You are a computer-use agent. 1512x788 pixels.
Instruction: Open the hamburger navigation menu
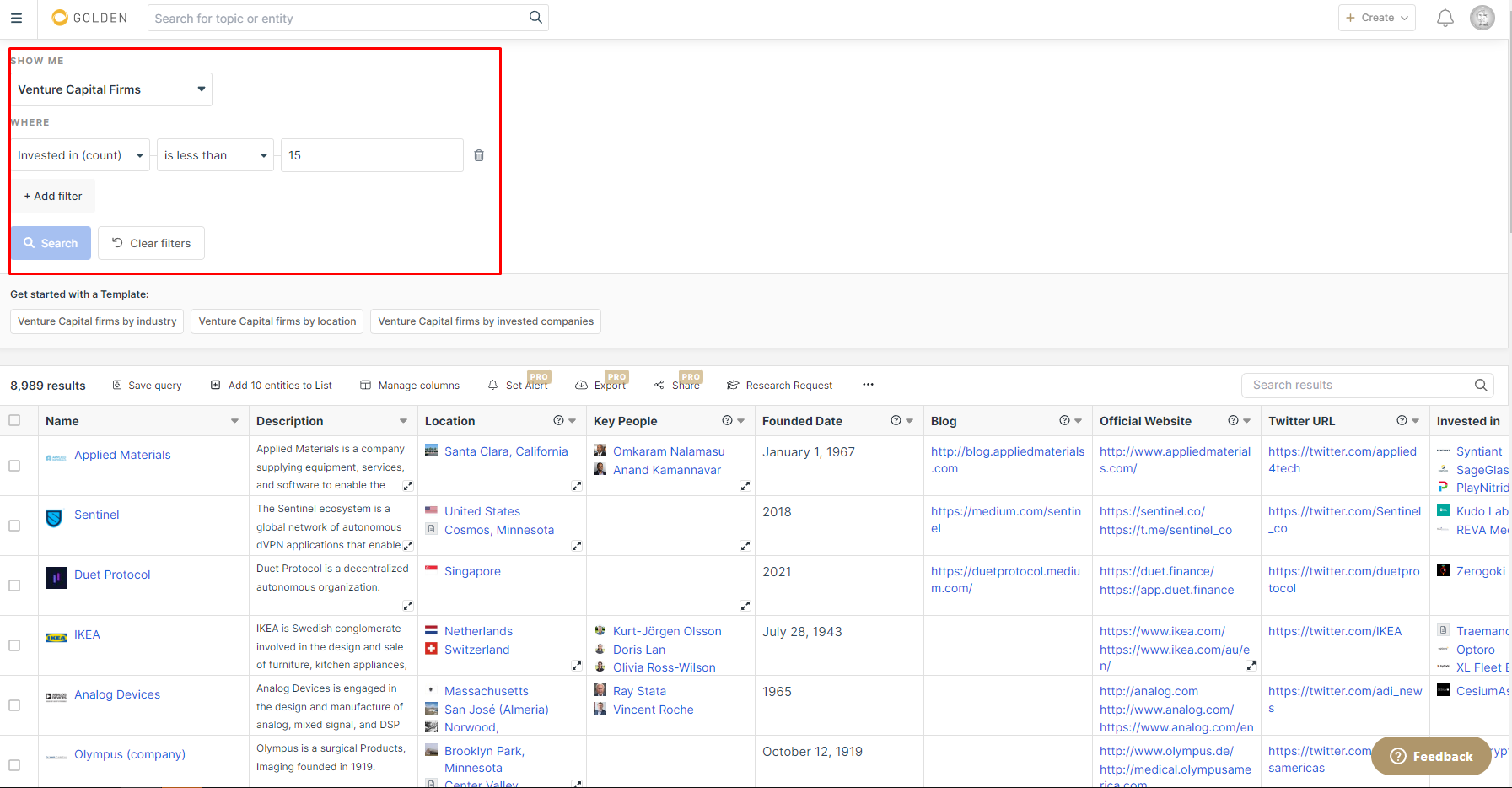pos(16,18)
